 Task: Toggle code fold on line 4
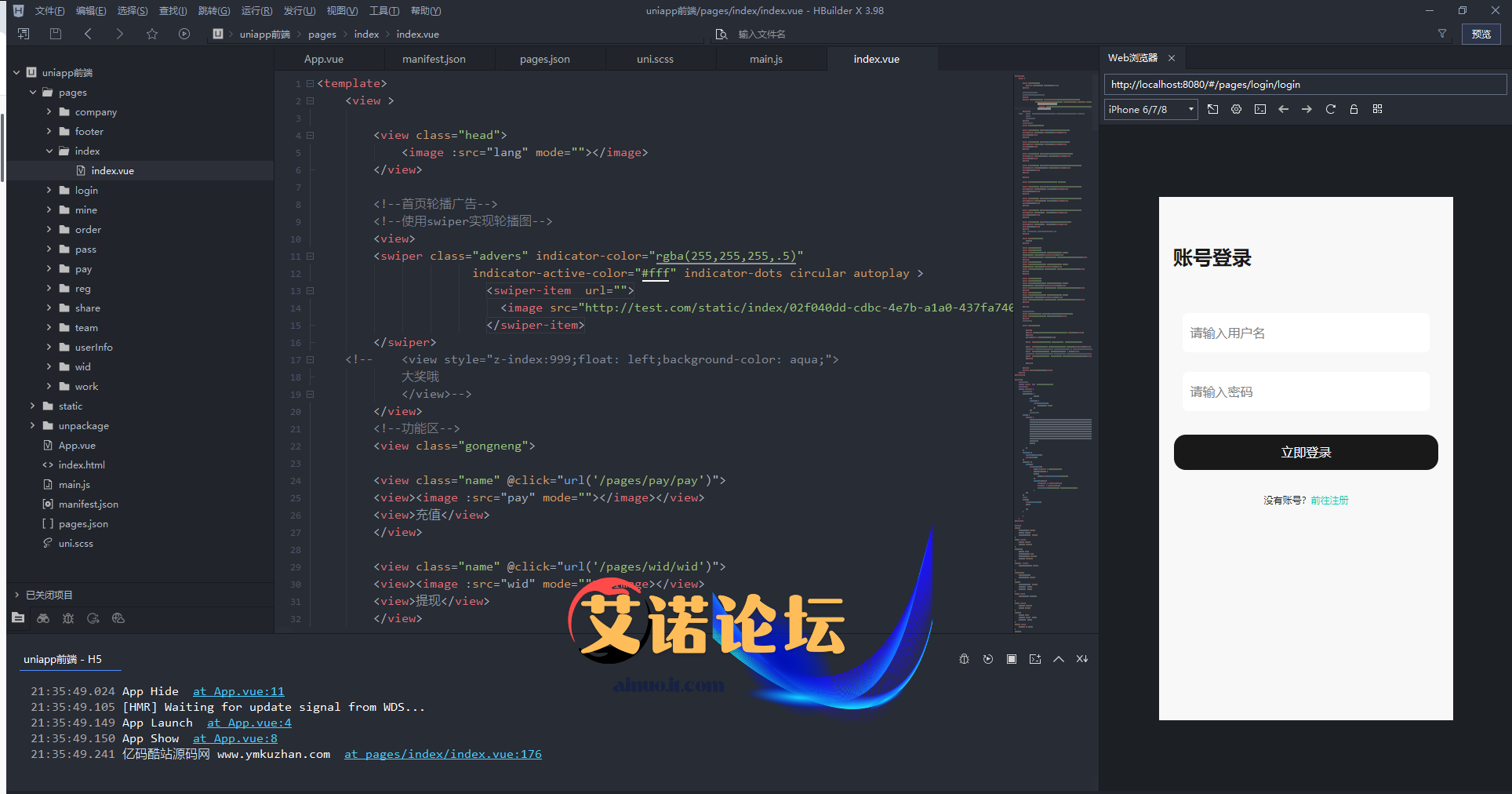pos(311,135)
